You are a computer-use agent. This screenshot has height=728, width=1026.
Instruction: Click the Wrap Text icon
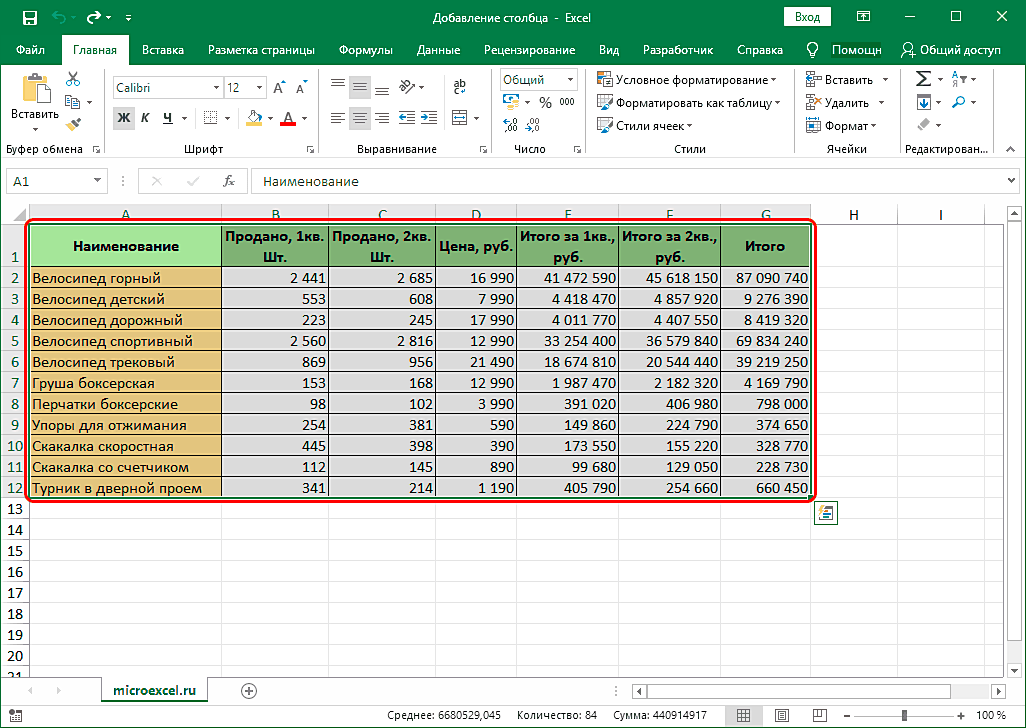(x=459, y=86)
